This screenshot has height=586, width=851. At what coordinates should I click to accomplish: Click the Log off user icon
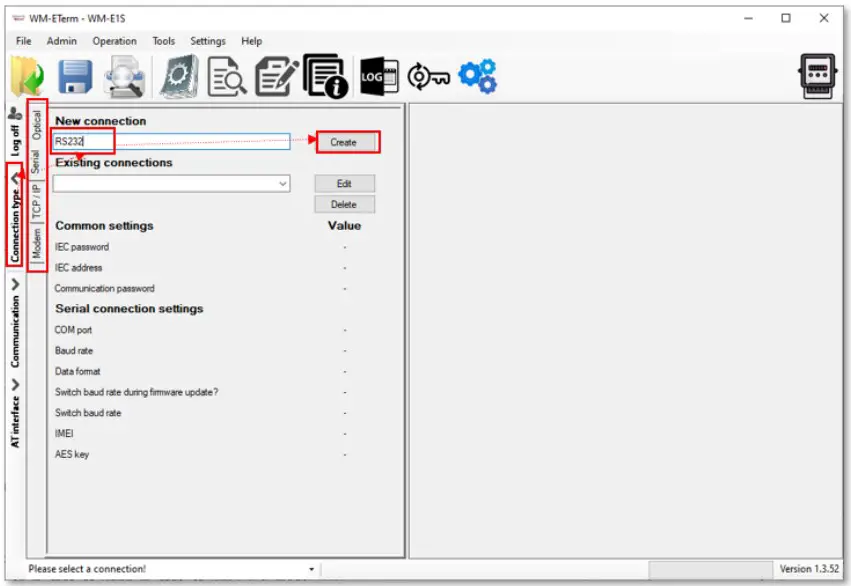pyautogui.click(x=15, y=113)
